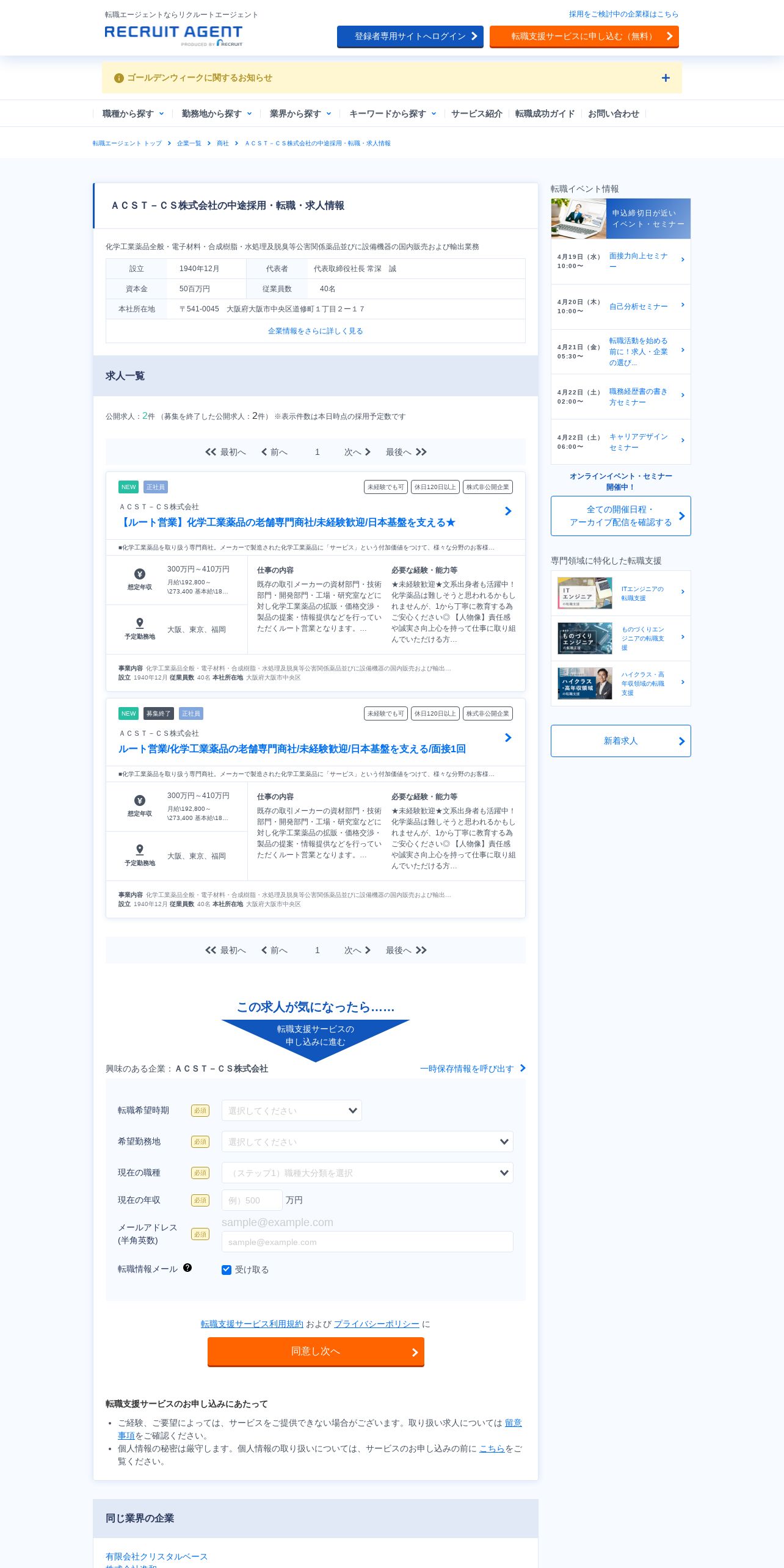Open 転職希望時期 select dropdown

coord(292,1111)
